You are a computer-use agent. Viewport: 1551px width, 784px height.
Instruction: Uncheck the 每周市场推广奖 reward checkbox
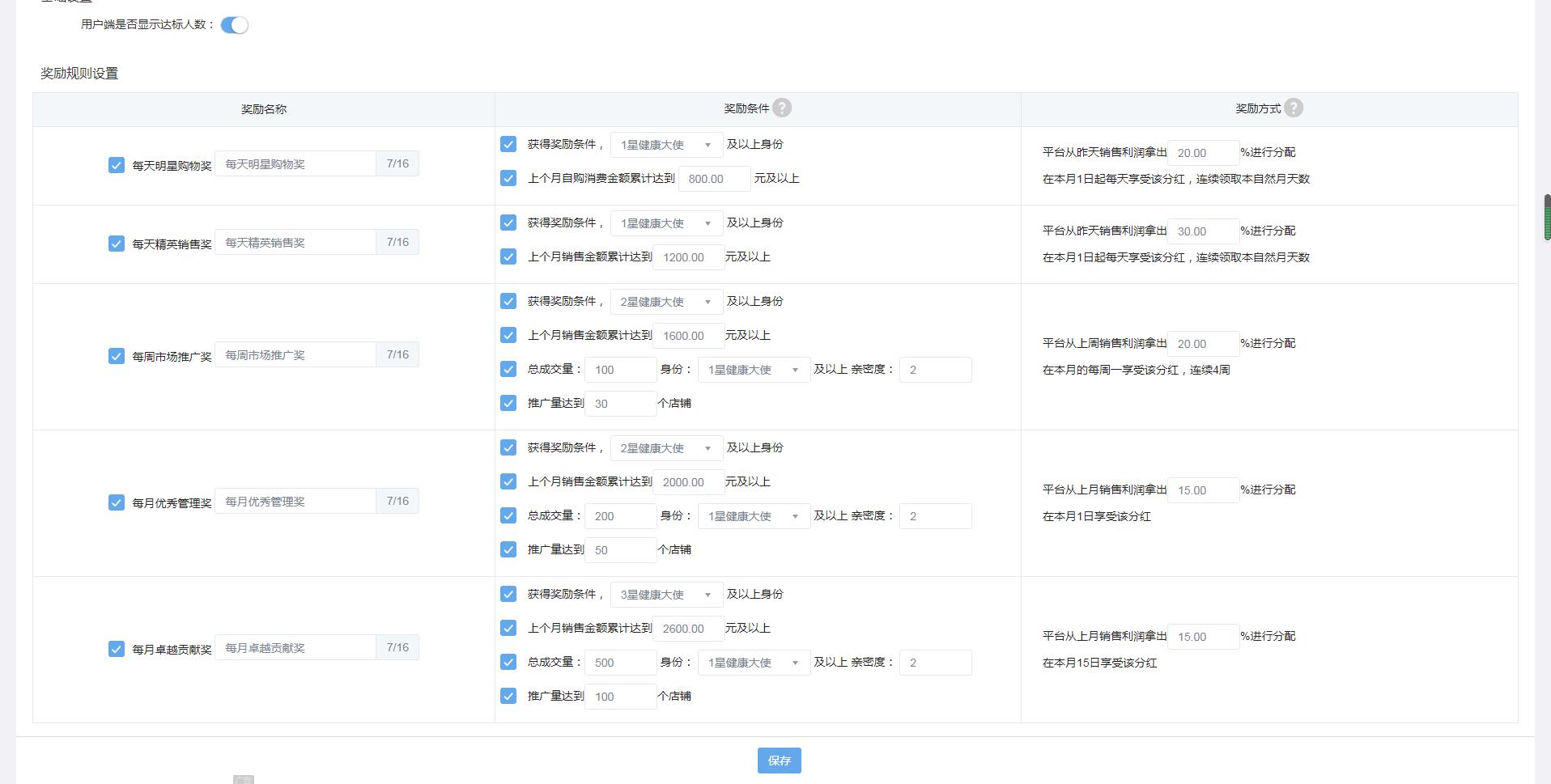(116, 356)
